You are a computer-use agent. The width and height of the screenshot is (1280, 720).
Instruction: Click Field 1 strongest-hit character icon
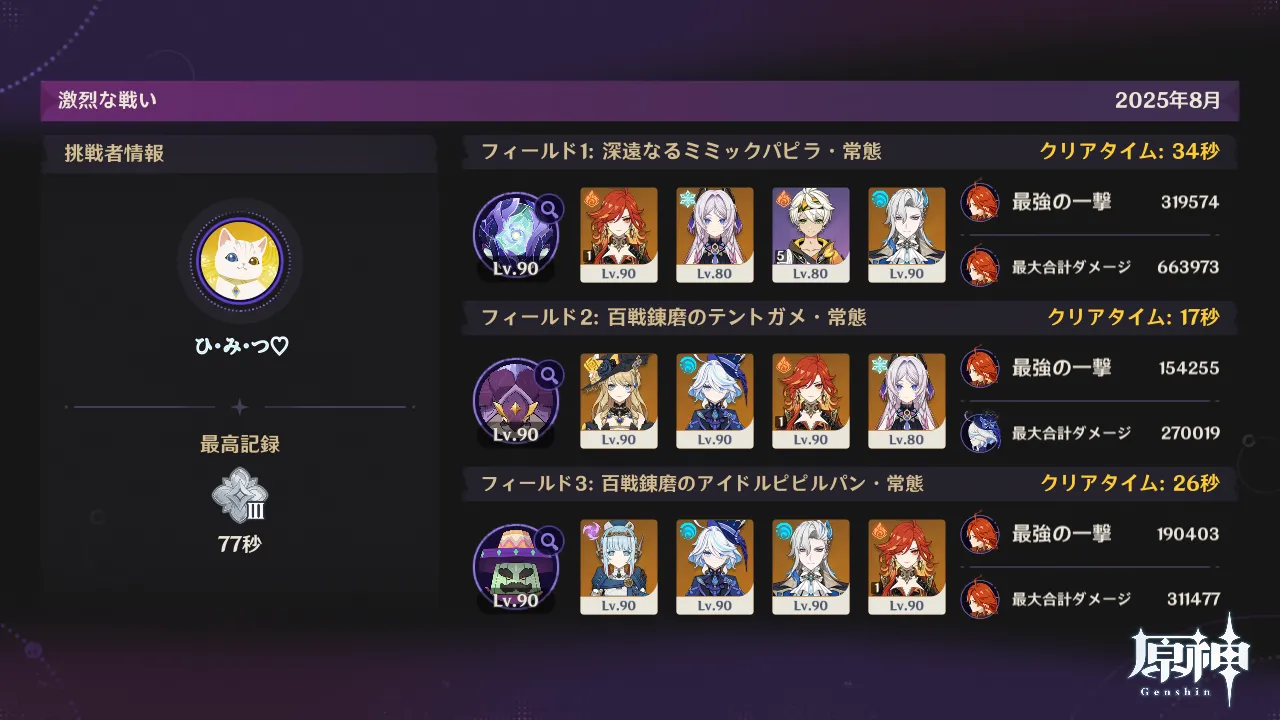point(980,202)
